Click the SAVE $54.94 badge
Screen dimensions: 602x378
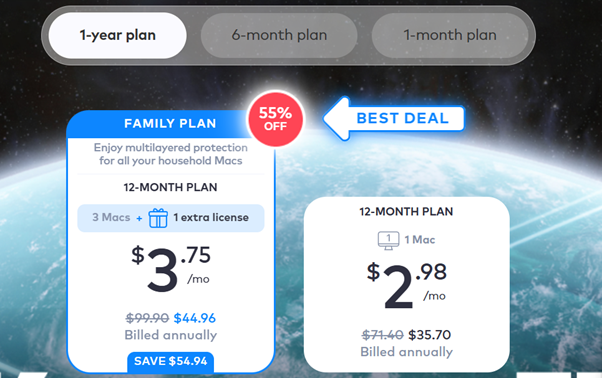pyautogui.click(x=170, y=361)
